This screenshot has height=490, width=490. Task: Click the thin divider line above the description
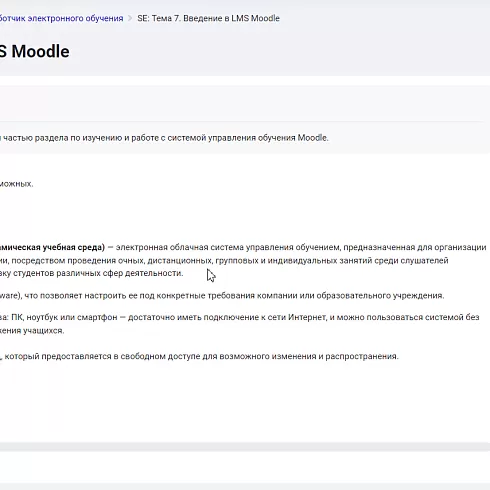[241, 121]
